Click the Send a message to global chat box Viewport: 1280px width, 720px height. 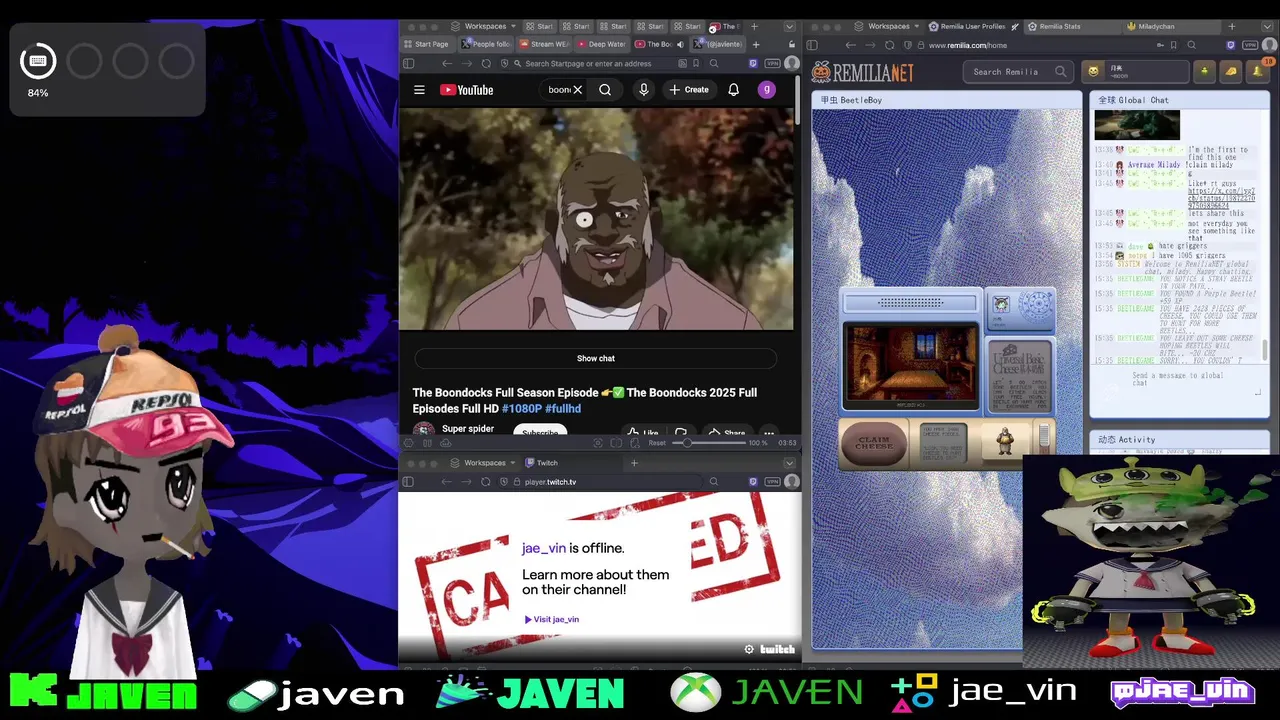[1178, 379]
